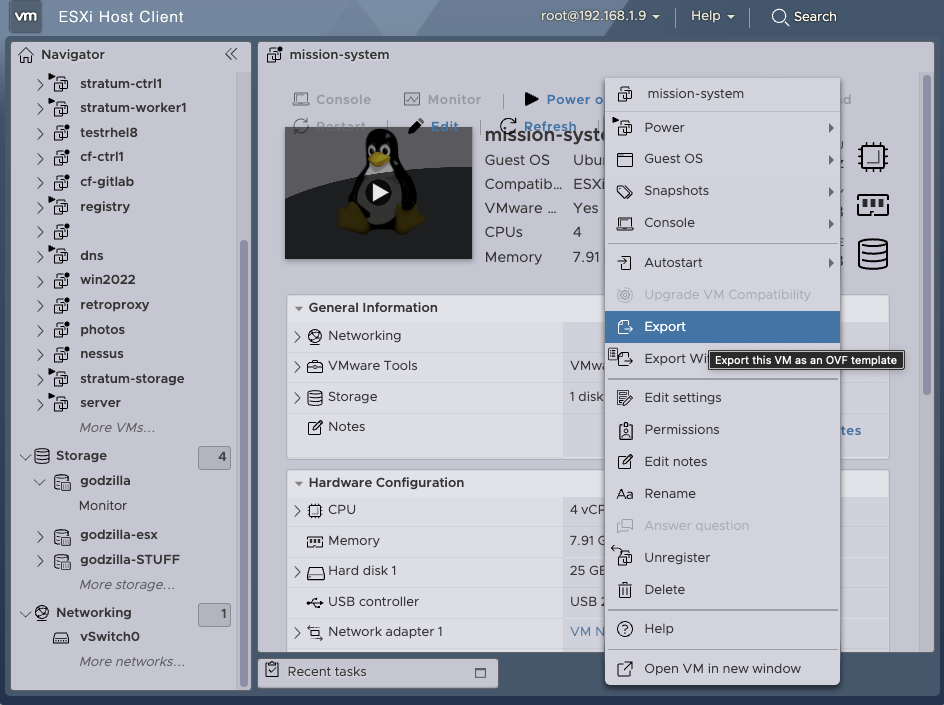Screen dimensions: 944x705
Task: Collapse the Hardware Configuration section
Action: pyautogui.click(x=299, y=483)
